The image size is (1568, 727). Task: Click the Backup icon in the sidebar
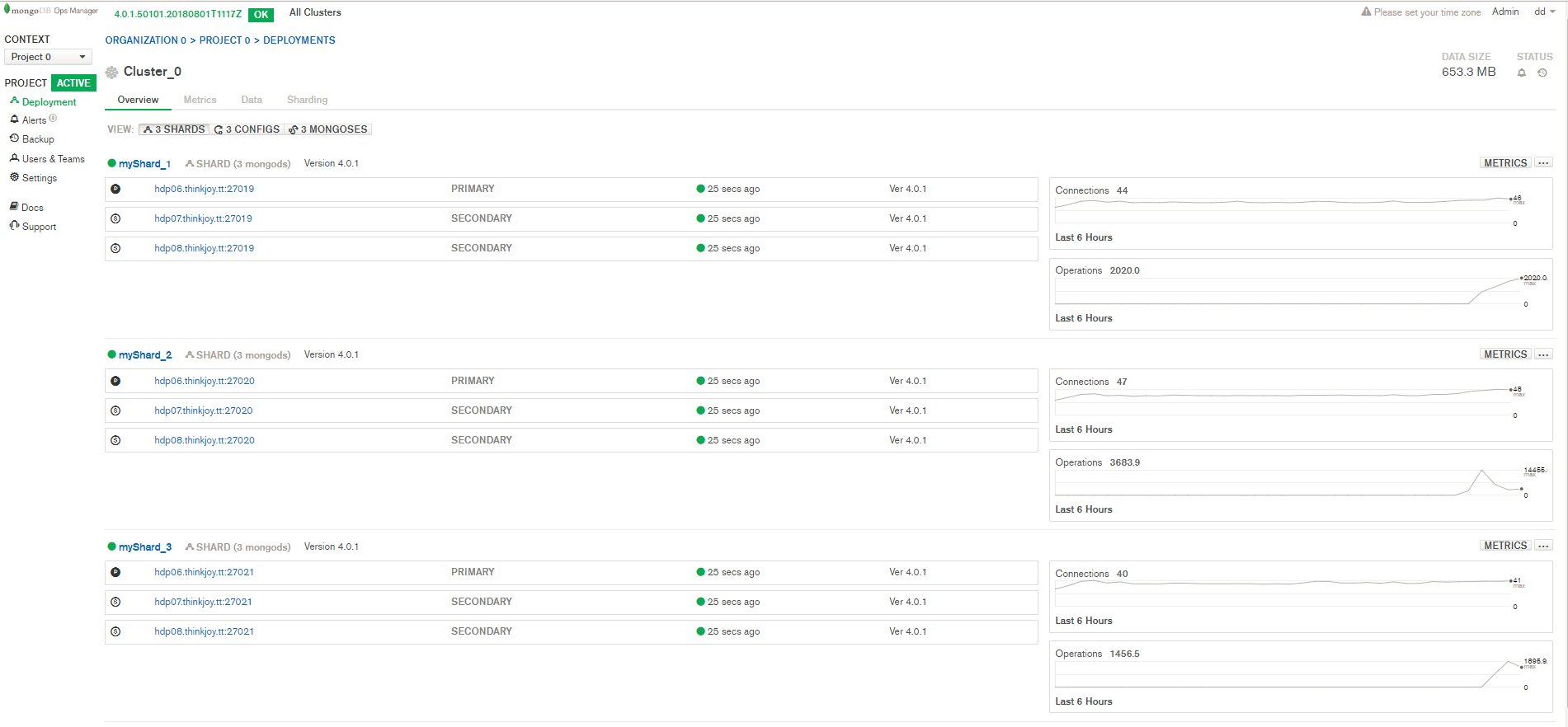click(14, 138)
